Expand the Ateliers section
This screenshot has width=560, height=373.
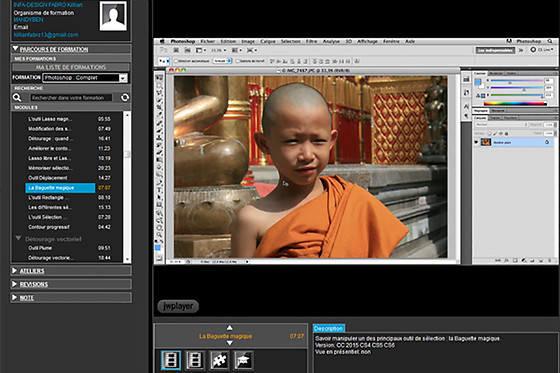click(14, 270)
